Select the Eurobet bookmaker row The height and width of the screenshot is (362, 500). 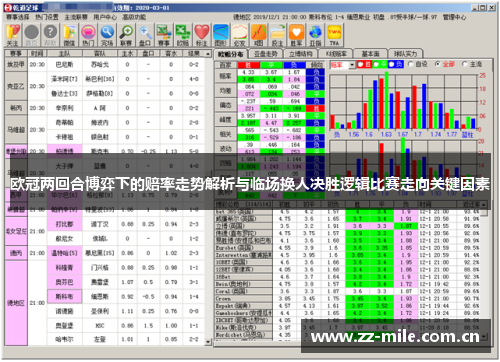(x=349, y=248)
